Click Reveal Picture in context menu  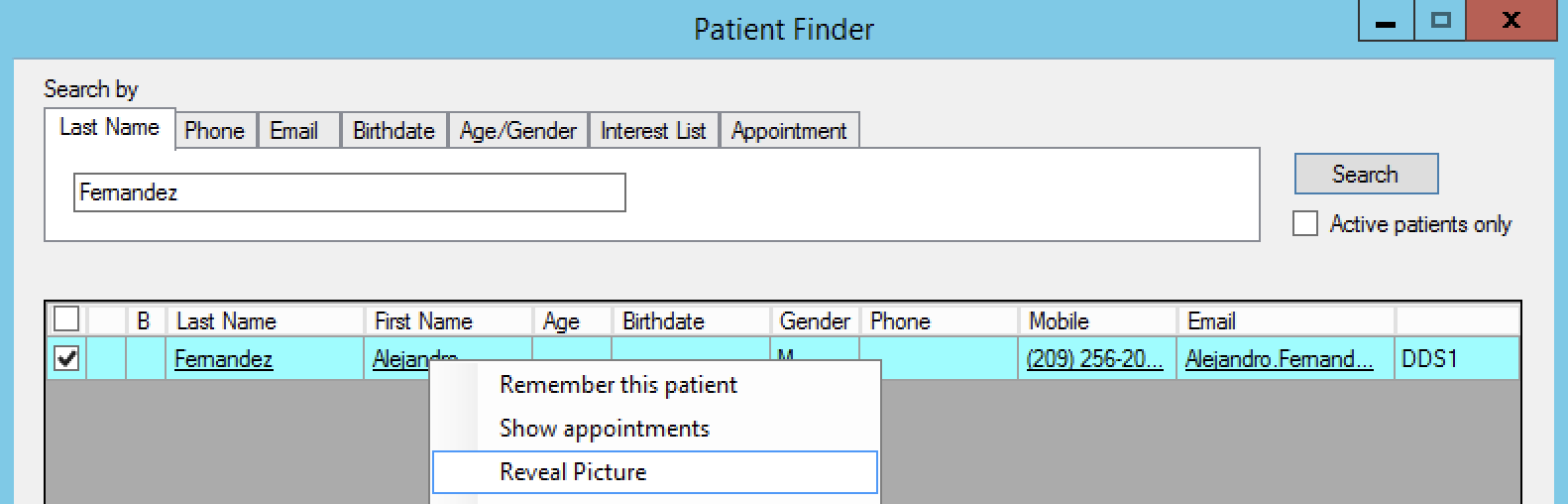click(573, 472)
